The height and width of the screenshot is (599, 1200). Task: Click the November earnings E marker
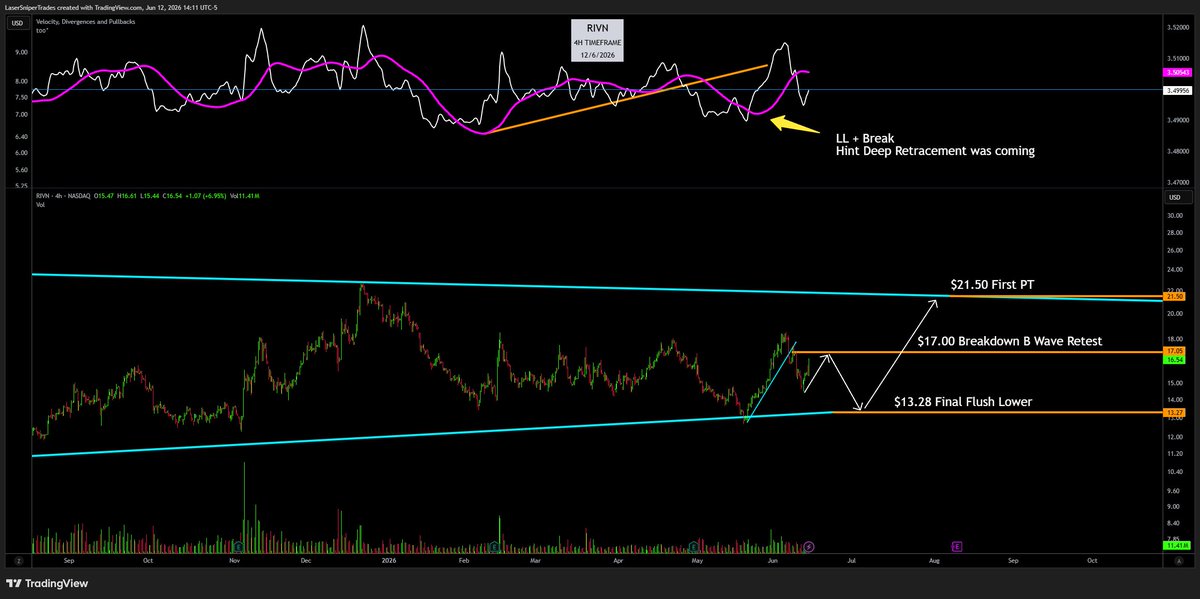point(237,547)
